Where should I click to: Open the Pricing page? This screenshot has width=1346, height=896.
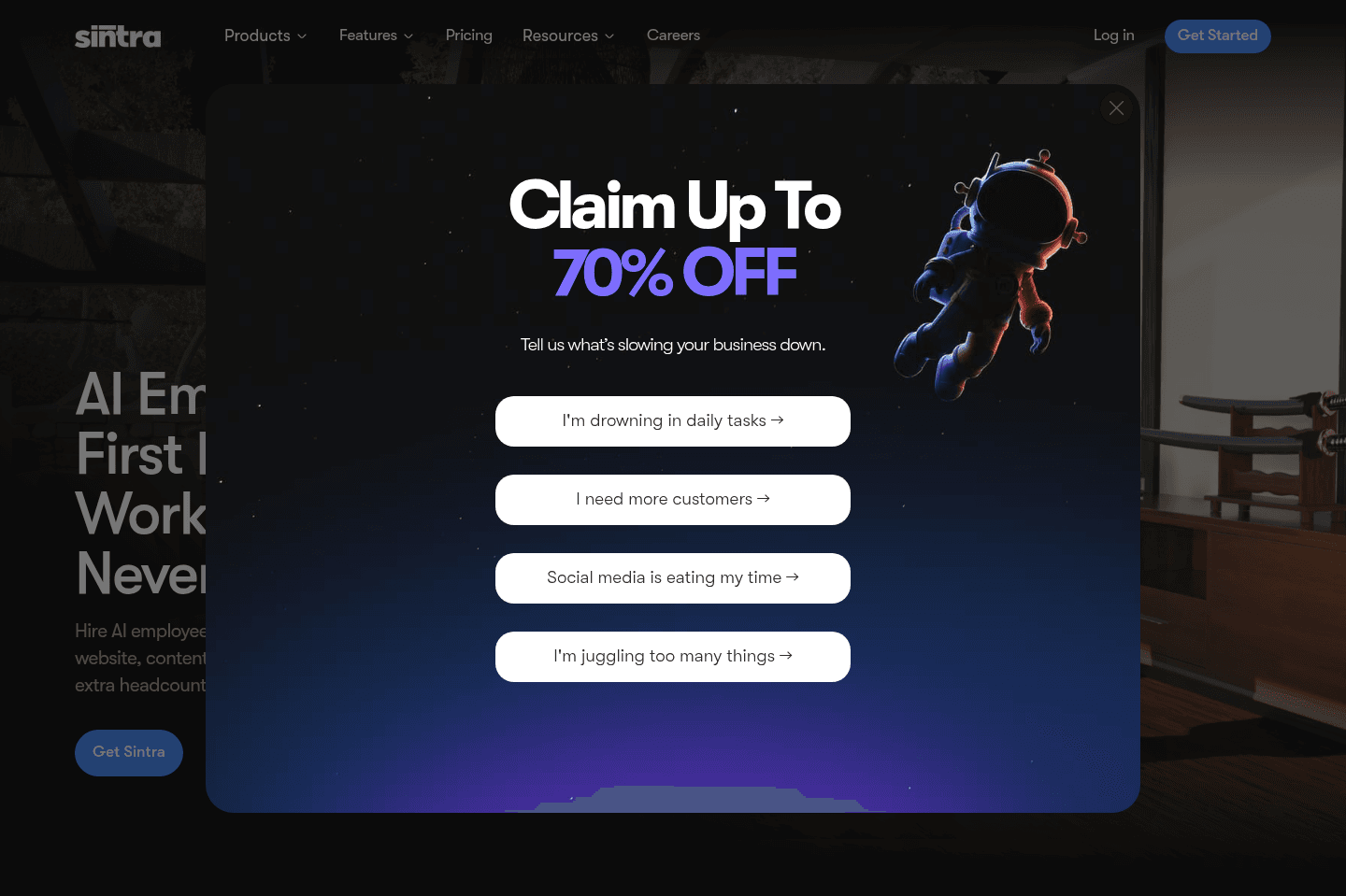tap(469, 36)
